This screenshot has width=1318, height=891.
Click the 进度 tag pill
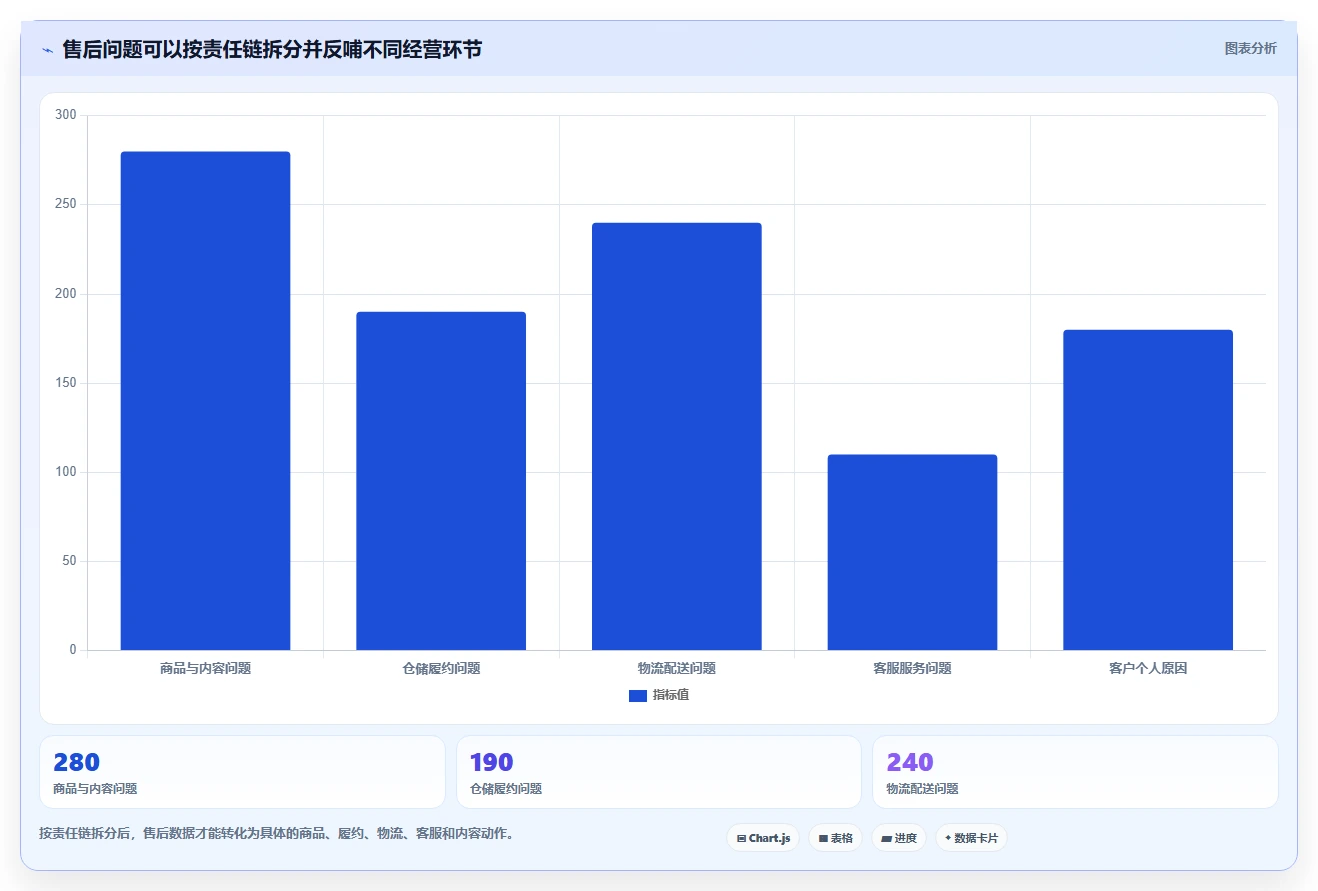(x=899, y=838)
